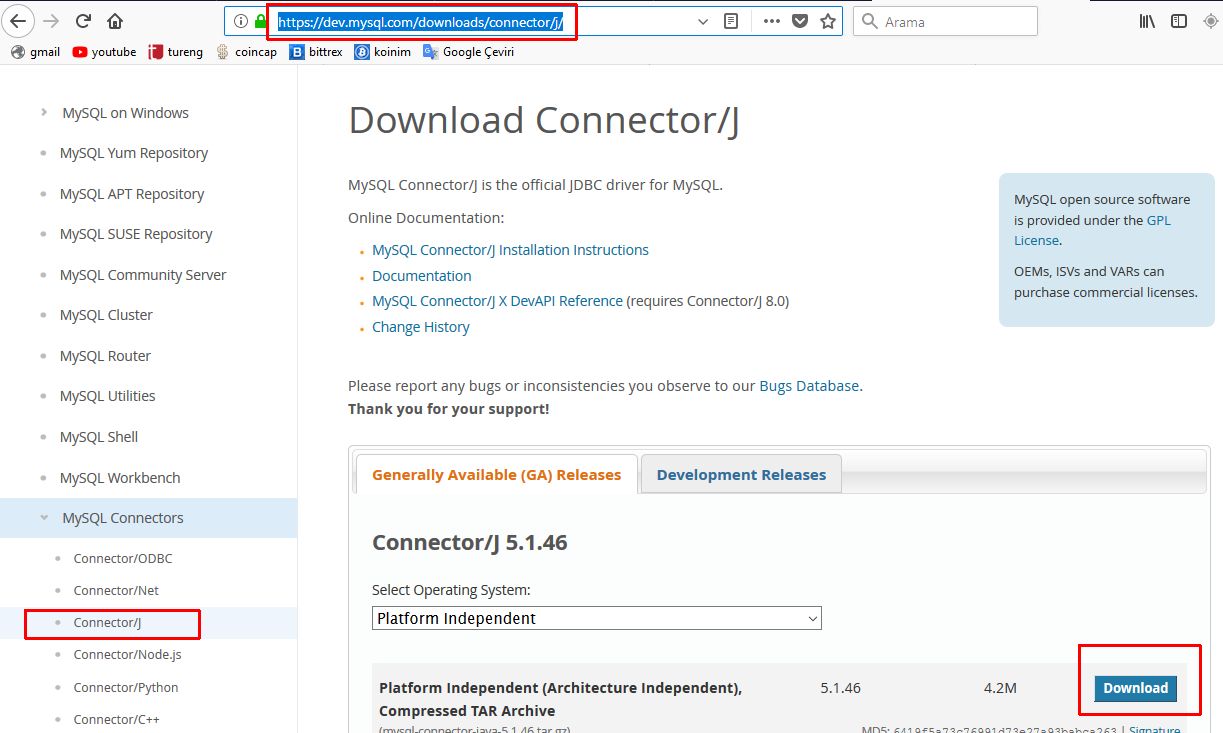The image size is (1223, 733).
Task: Switch to Generally Available (GA) Releases tab
Action: (496, 474)
